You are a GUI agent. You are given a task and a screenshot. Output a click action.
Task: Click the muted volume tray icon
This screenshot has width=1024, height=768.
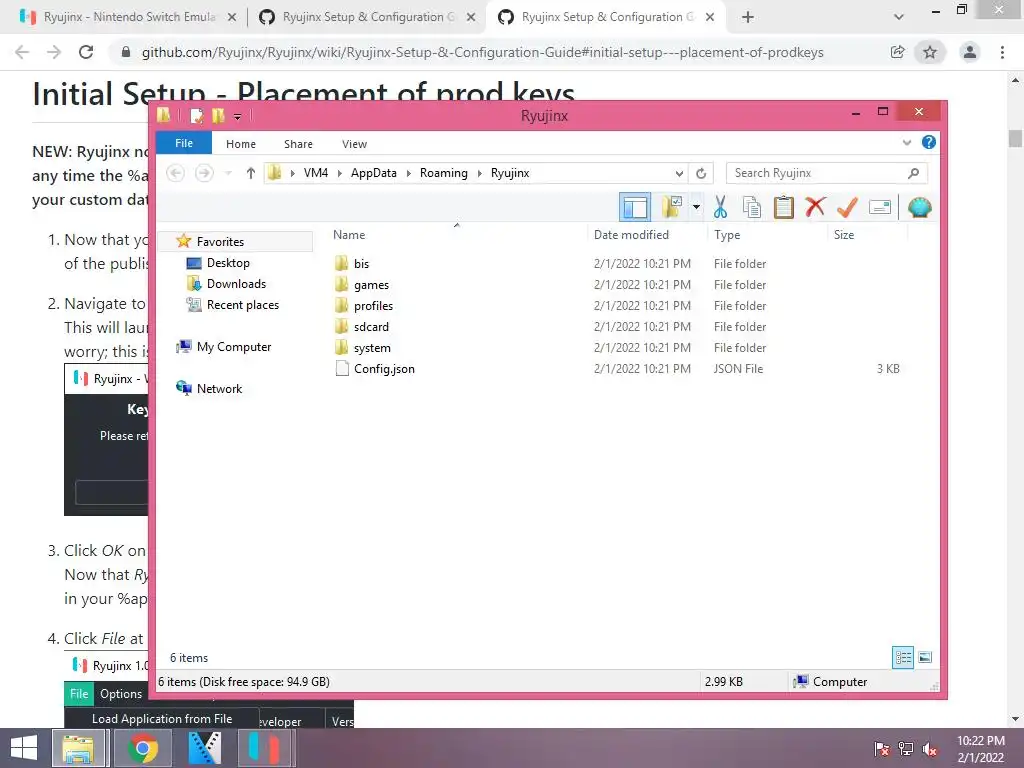pos(930,749)
